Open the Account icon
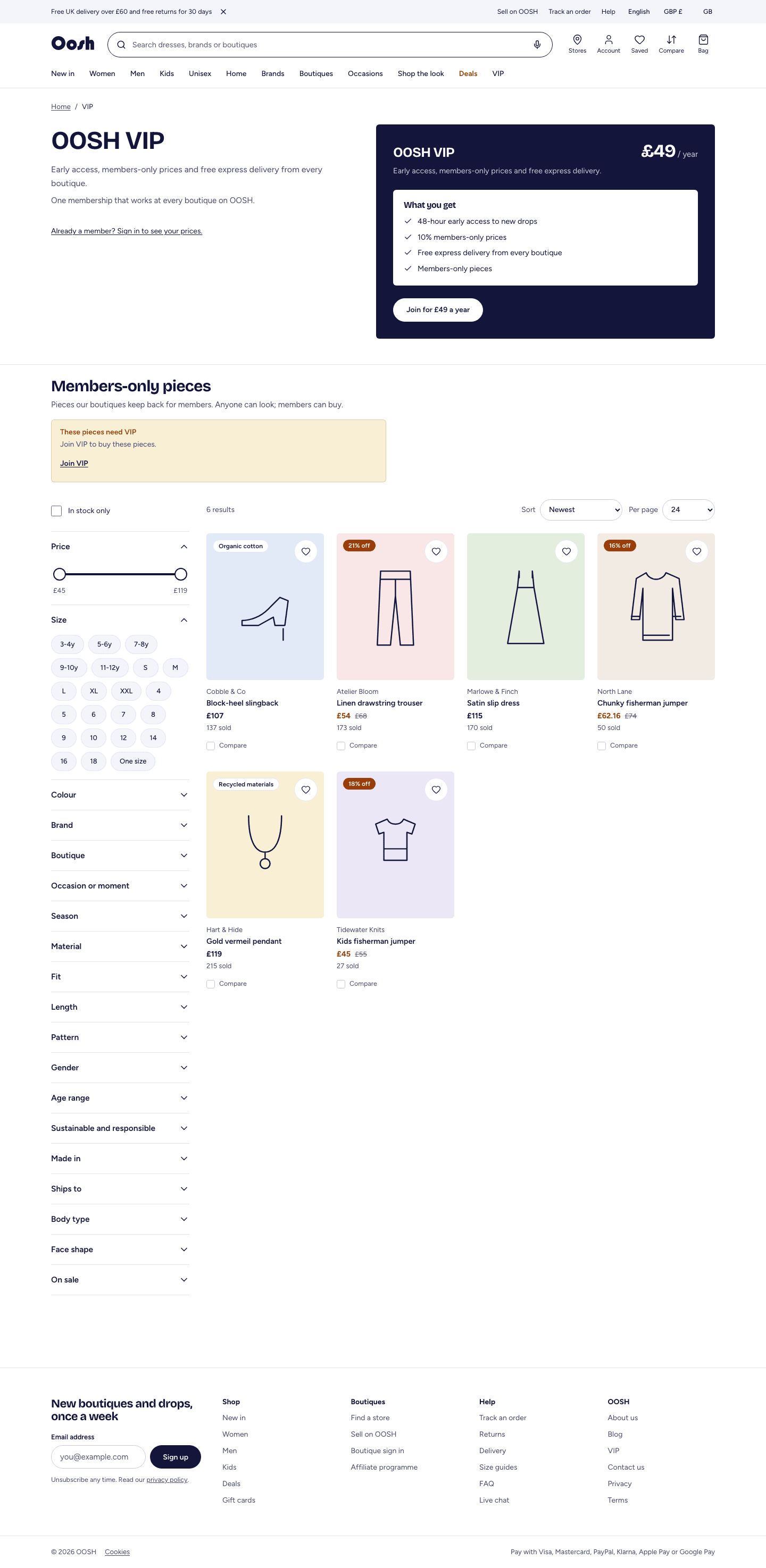766x1568 pixels. point(609,45)
